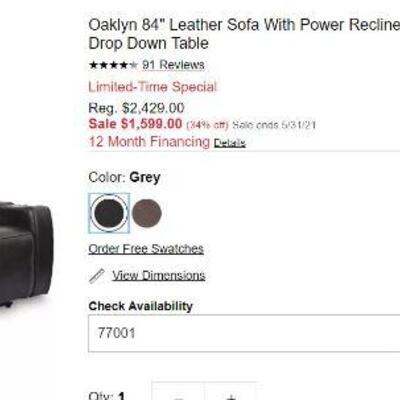Click Order Free Swatches link
The height and width of the screenshot is (400, 400).
click(146, 249)
